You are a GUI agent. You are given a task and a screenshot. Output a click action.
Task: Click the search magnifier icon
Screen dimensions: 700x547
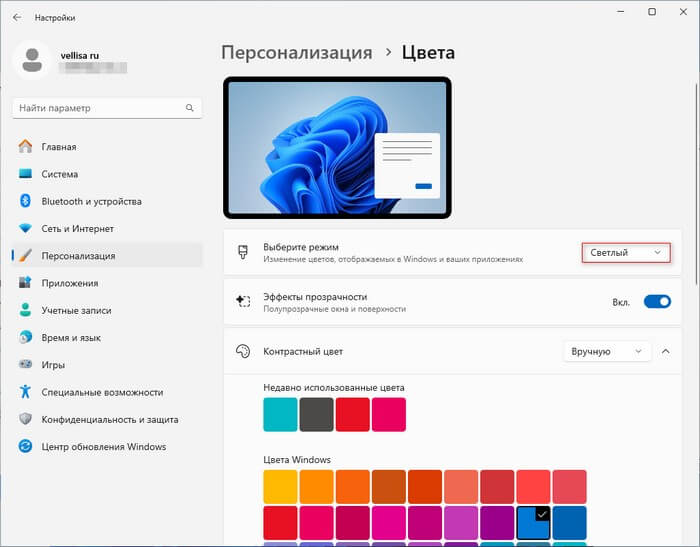tap(190, 108)
